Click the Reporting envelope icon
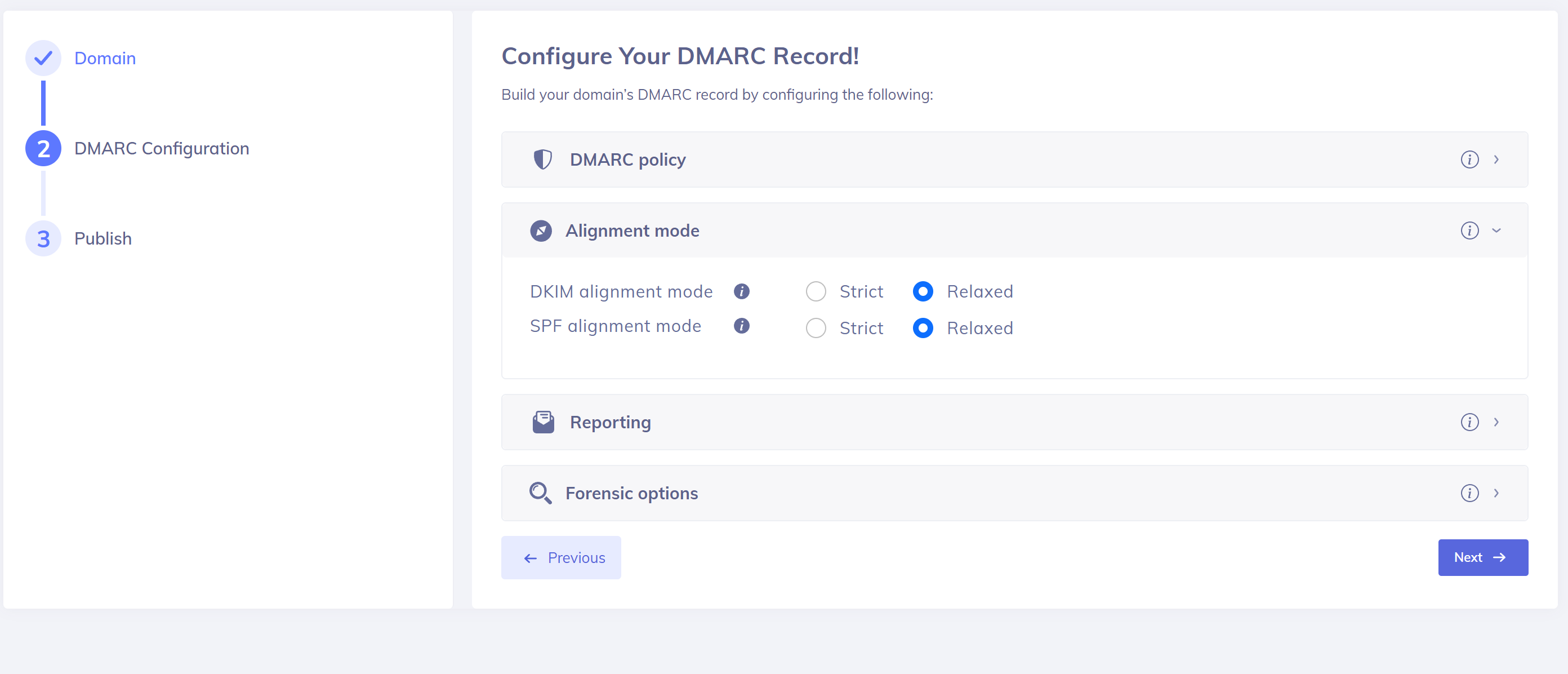Screen dimensions: 1568x674 pos(543,422)
